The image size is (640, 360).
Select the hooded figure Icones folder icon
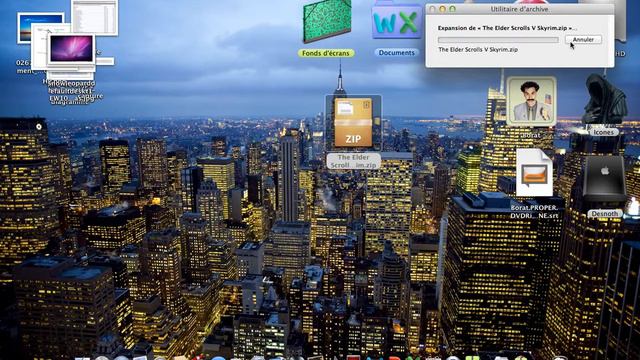tap(604, 99)
